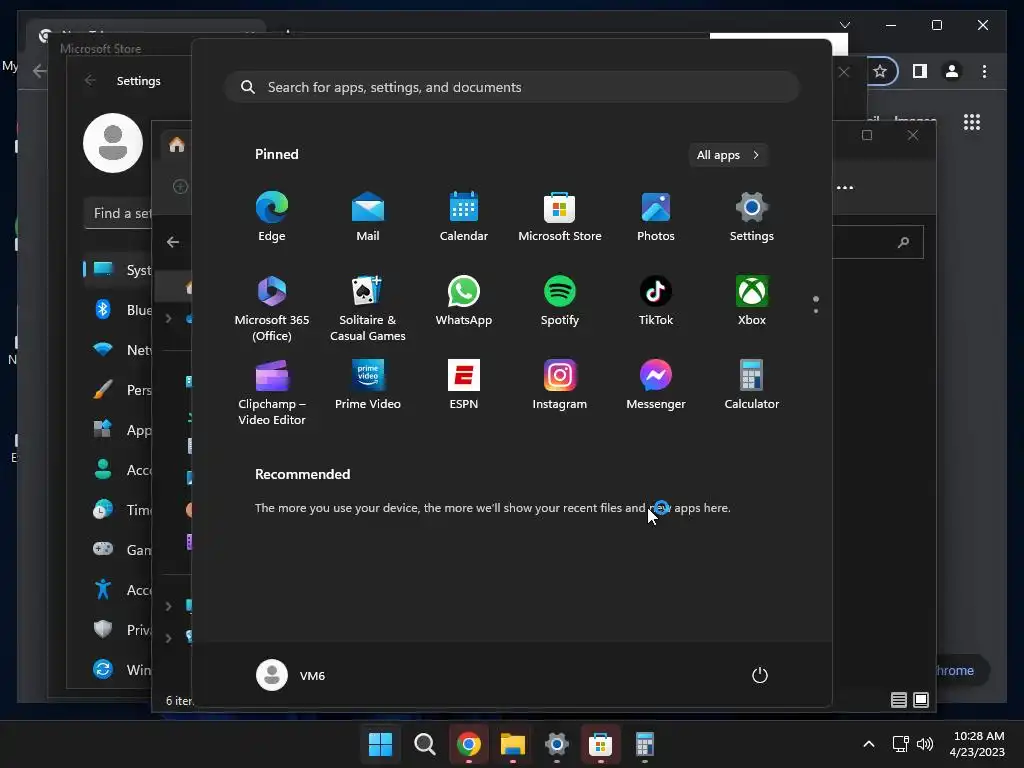Launch Microsoft Store from pinned apps
This screenshot has width=1024, height=768.
[560, 216]
